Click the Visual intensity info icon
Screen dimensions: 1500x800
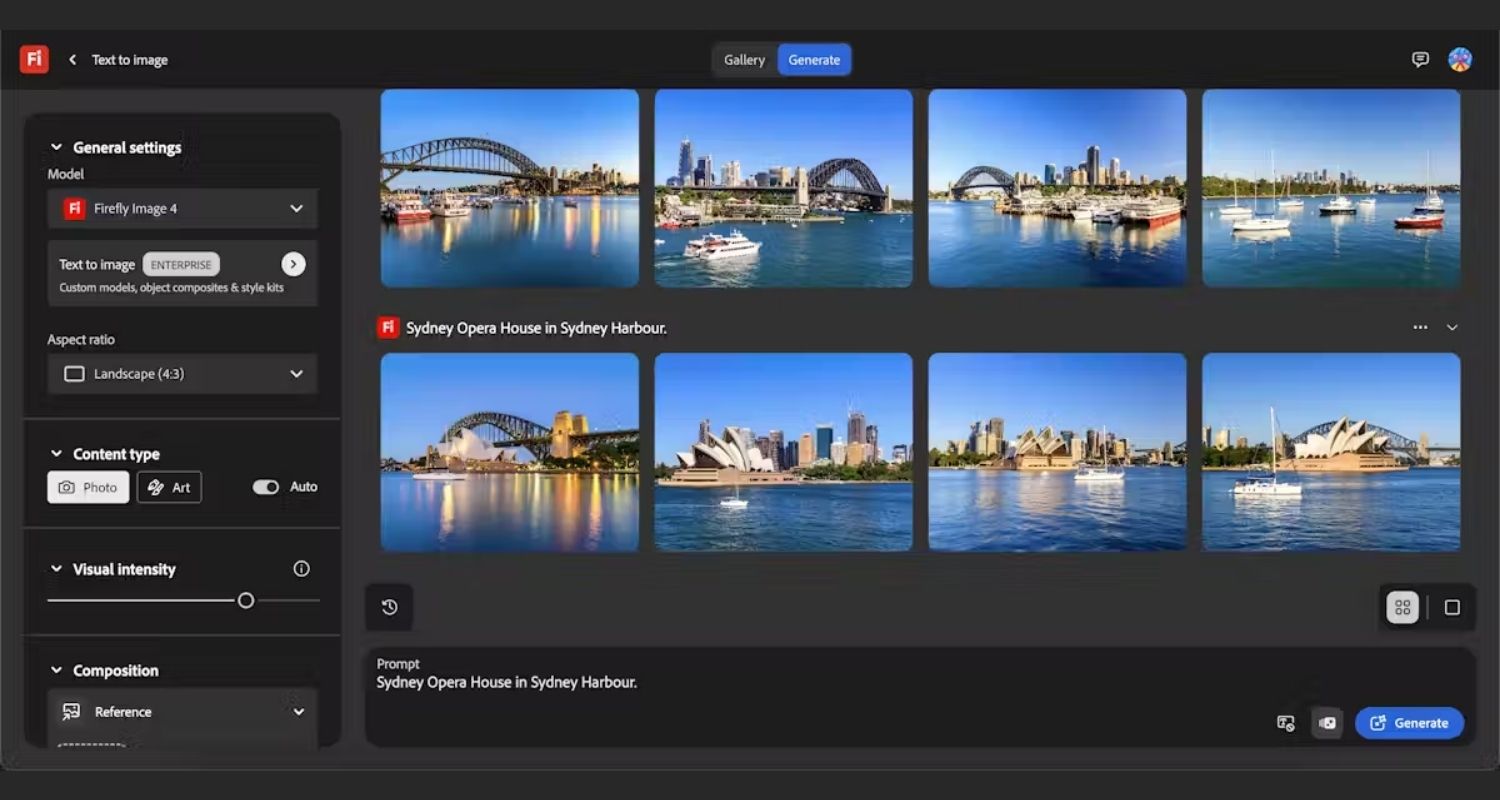click(x=301, y=569)
